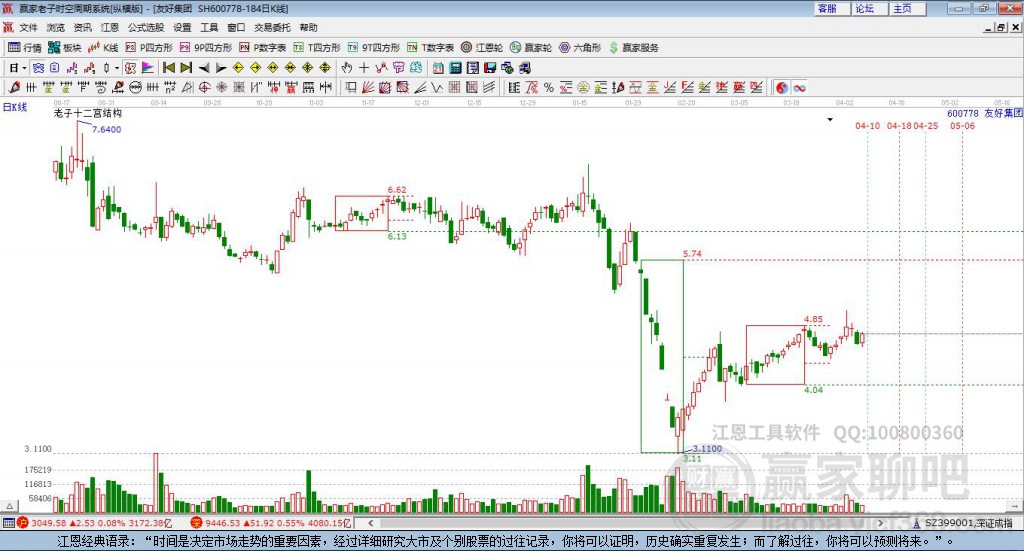Viewport: 1024px width, 551px height.
Task: Open the 六角形 hexagon tool
Action: coord(580,48)
